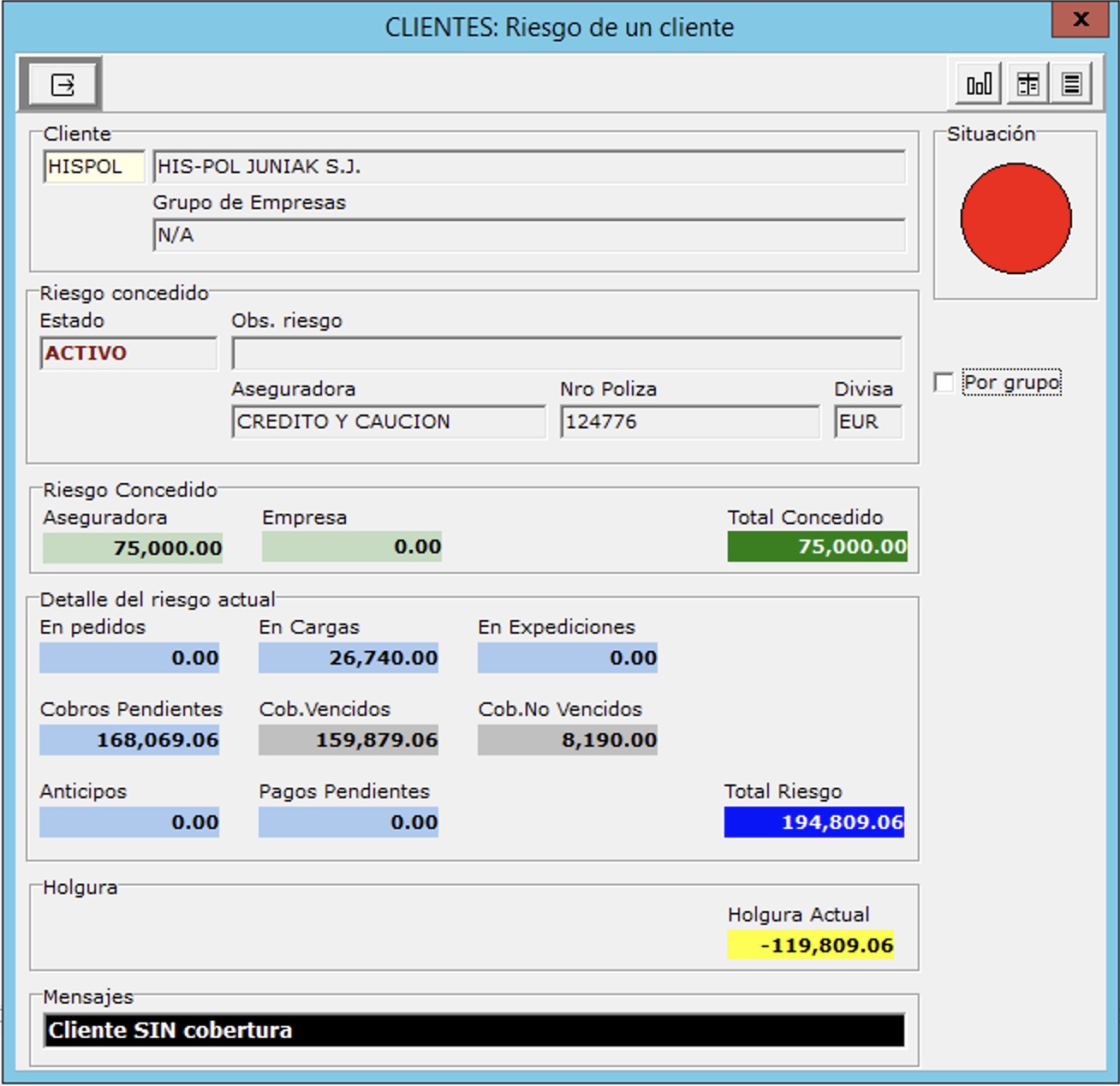This screenshot has width=1120, height=1086.
Task: Click the HISPOL client code field
Action: 93,167
